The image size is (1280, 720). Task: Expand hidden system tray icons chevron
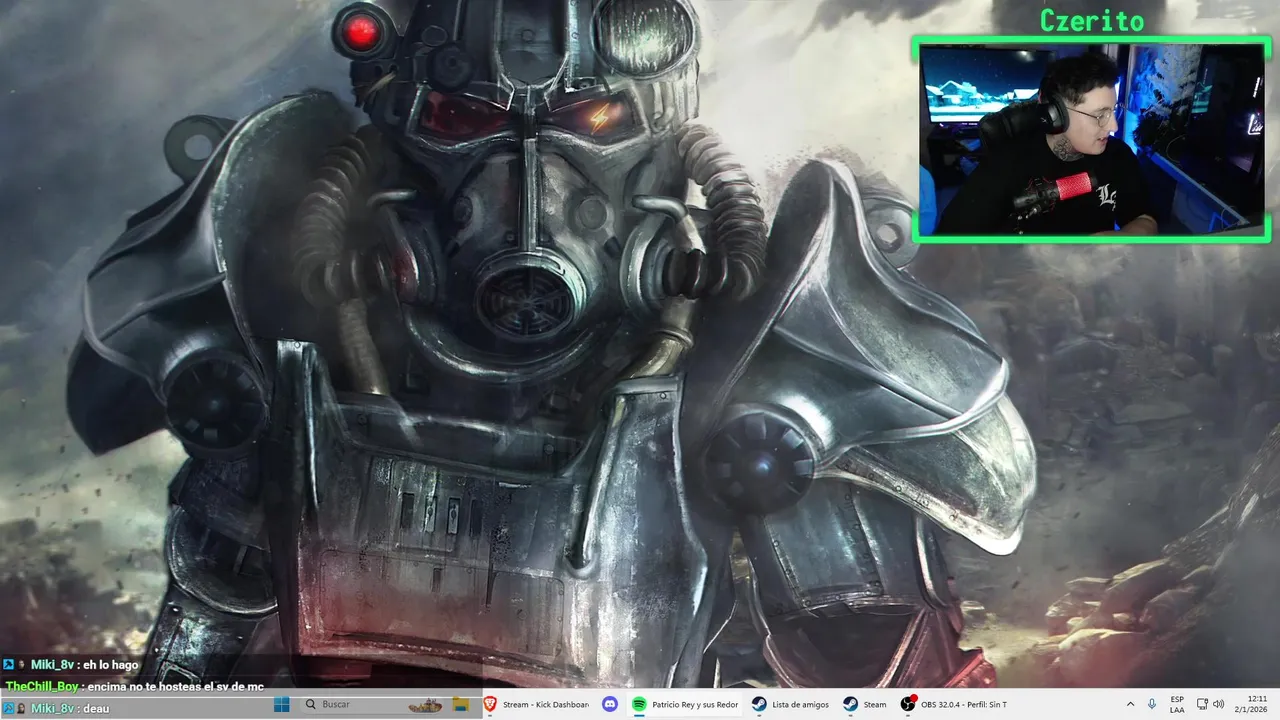pyautogui.click(x=1130, y=704)
